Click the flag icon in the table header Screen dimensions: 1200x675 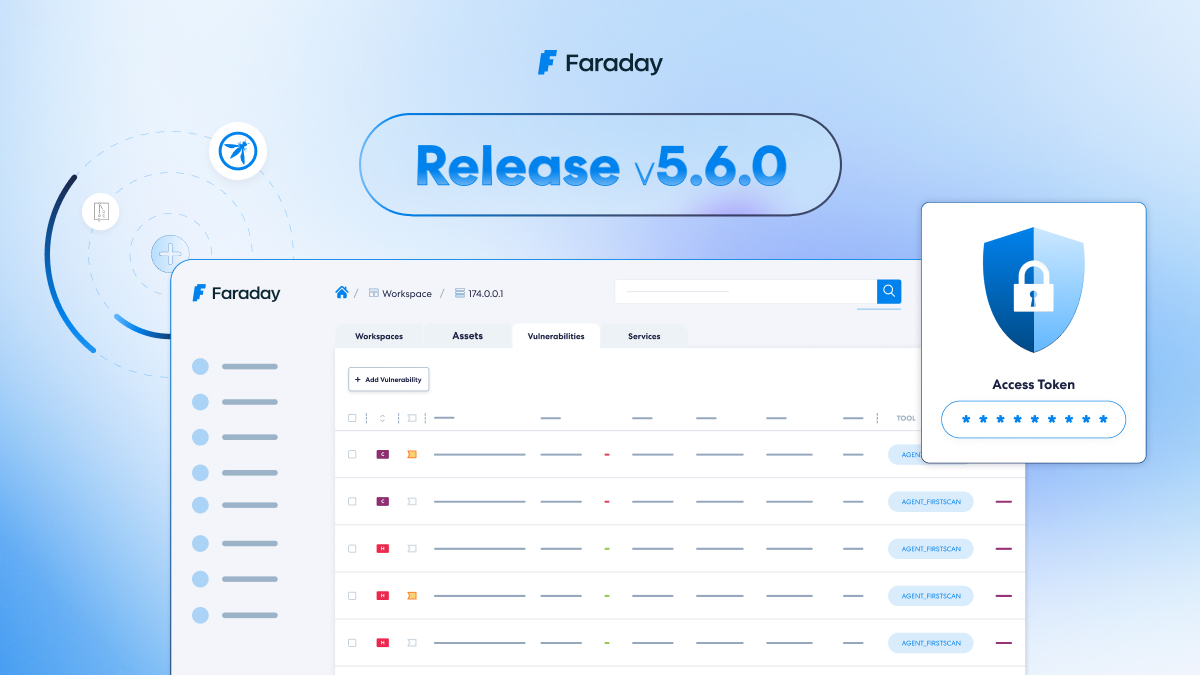(x=412, y=418)
